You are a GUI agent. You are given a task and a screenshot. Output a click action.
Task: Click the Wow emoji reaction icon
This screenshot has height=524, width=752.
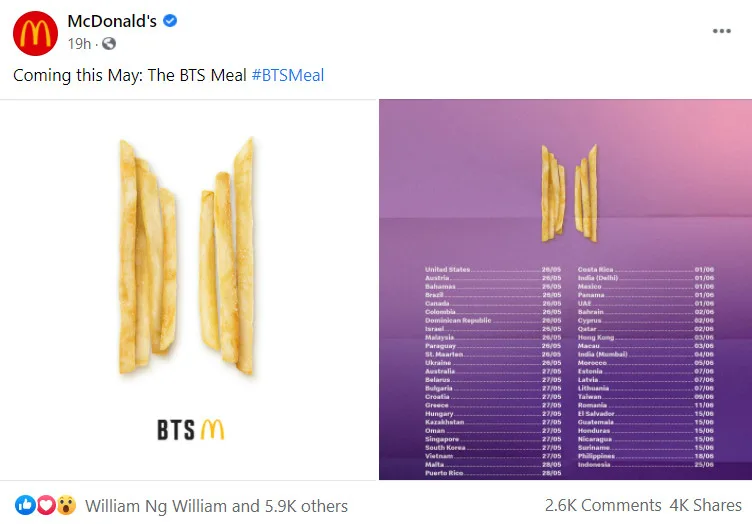(66, 505)
